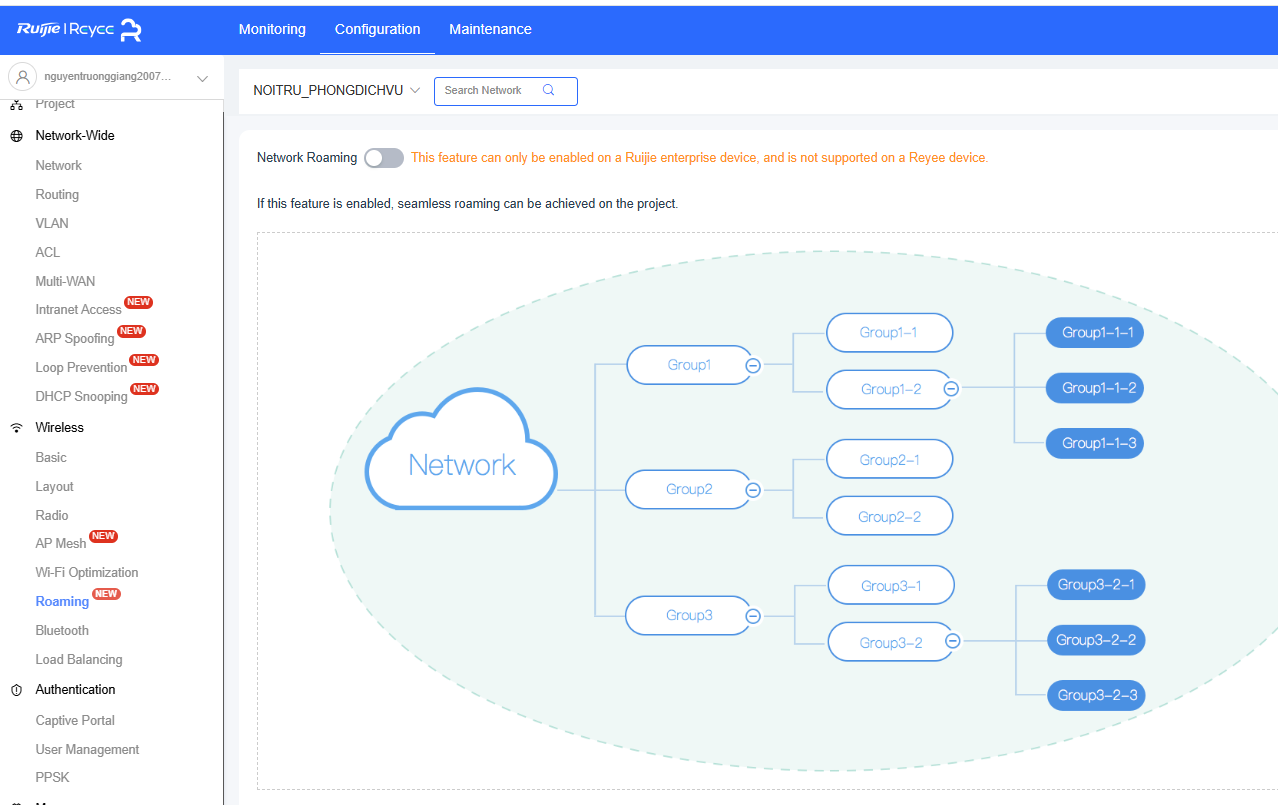Click the Authentication shield icon
Viewport: 1278px width, 805px height.
pyautogui.click(x=16, y=690)
